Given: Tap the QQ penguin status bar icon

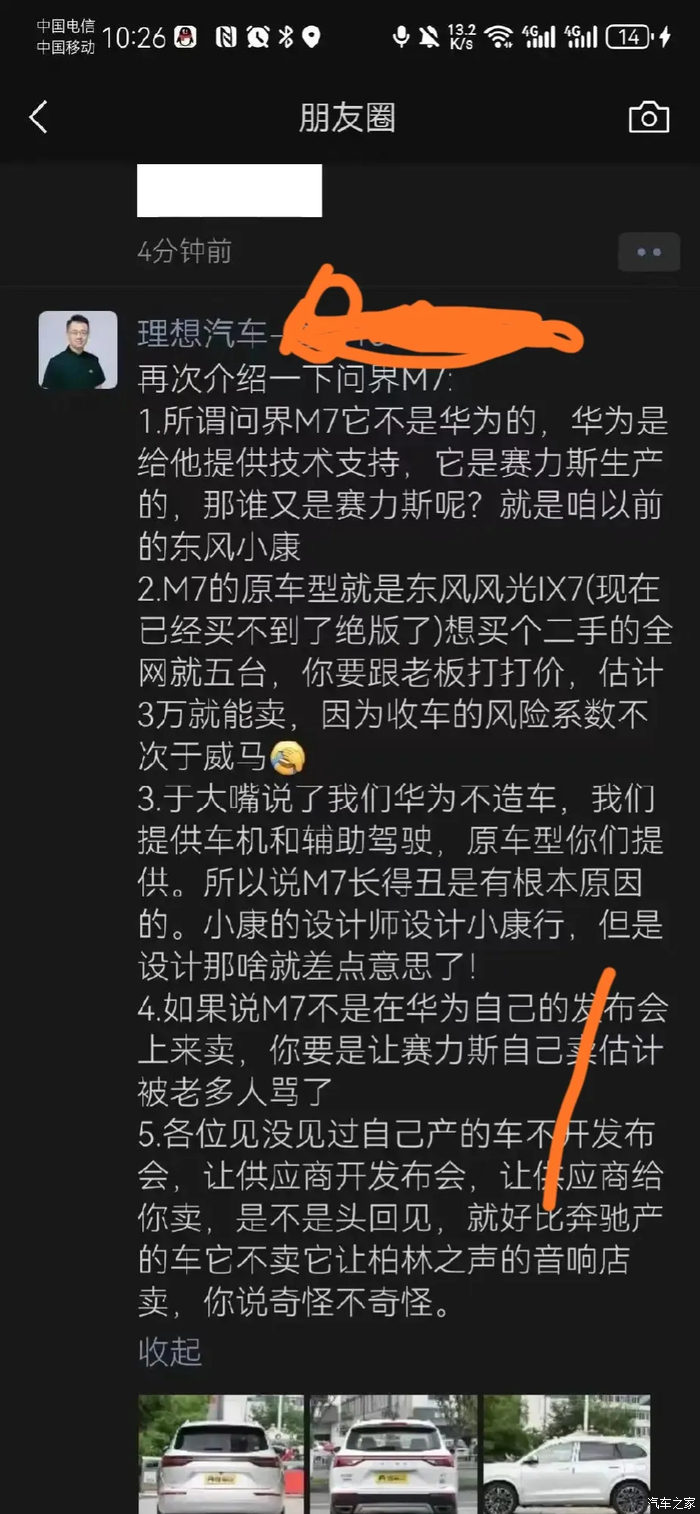Looking at the screenshot, I should tap(185, 37).
